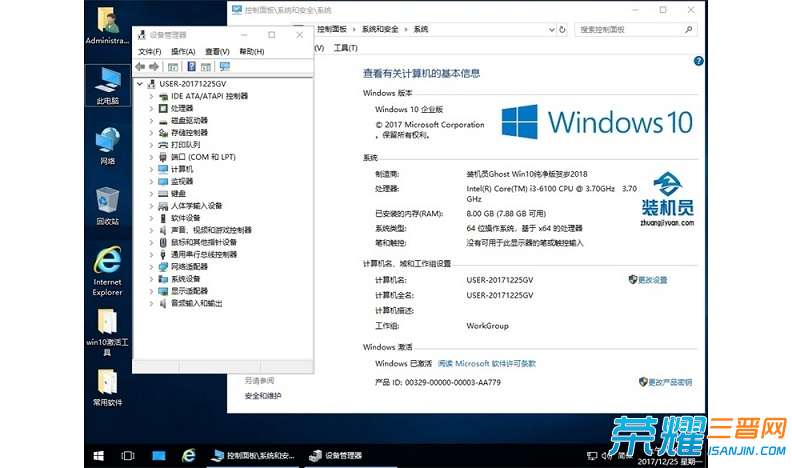792x468 pixels.
Task: Select the 通用串行总线控制器 USB icon
Action: (163, 254)
